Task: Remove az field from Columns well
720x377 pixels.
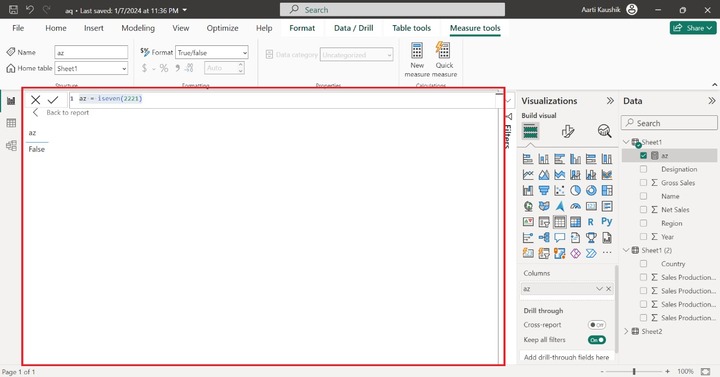Action: [608, 289]
